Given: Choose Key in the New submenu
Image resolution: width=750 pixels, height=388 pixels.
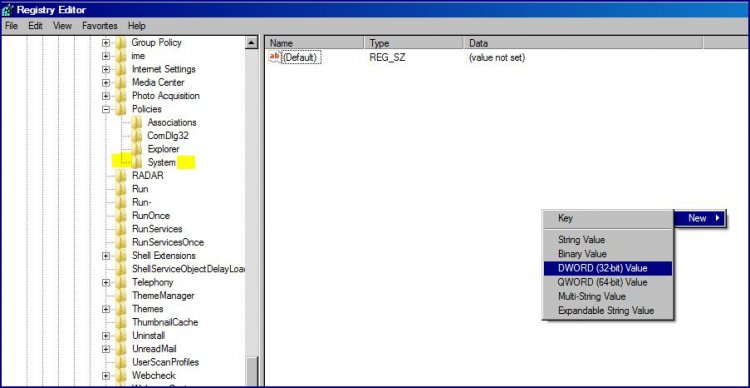Looking at the screenshot, I should pos(607,218).
